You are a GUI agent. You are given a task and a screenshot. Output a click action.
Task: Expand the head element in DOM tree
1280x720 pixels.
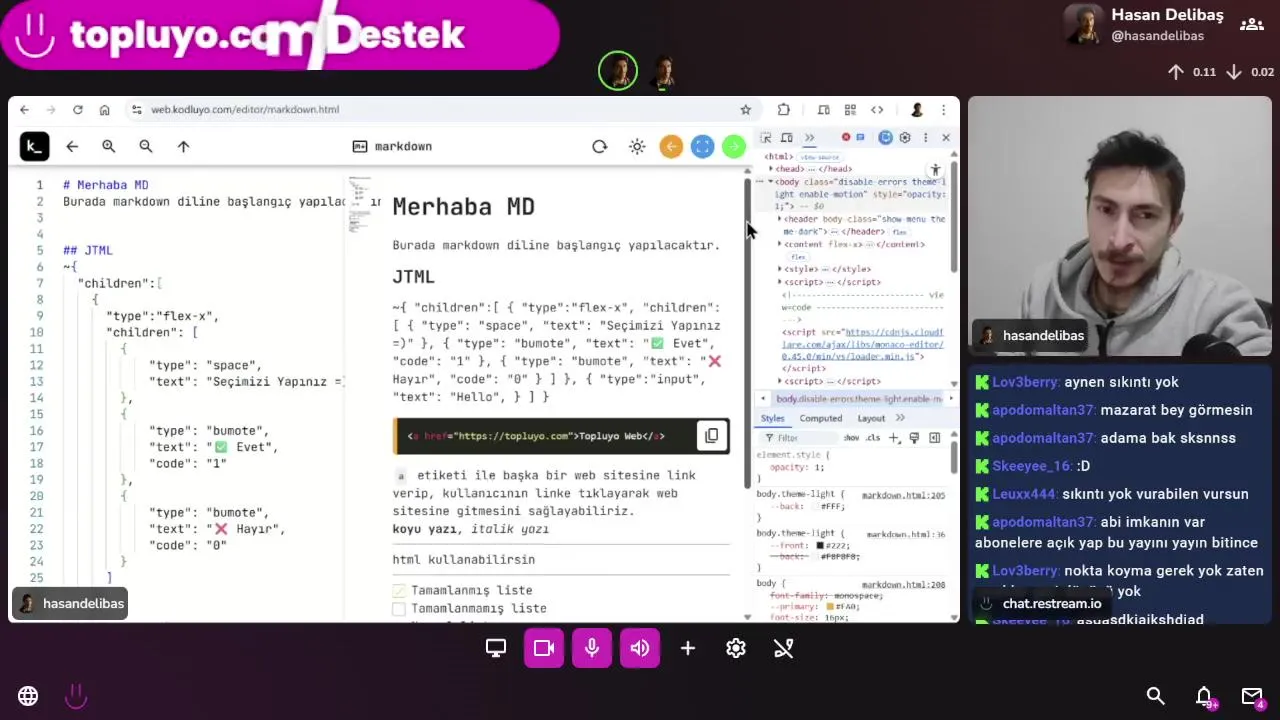click(x=771, y=169)
